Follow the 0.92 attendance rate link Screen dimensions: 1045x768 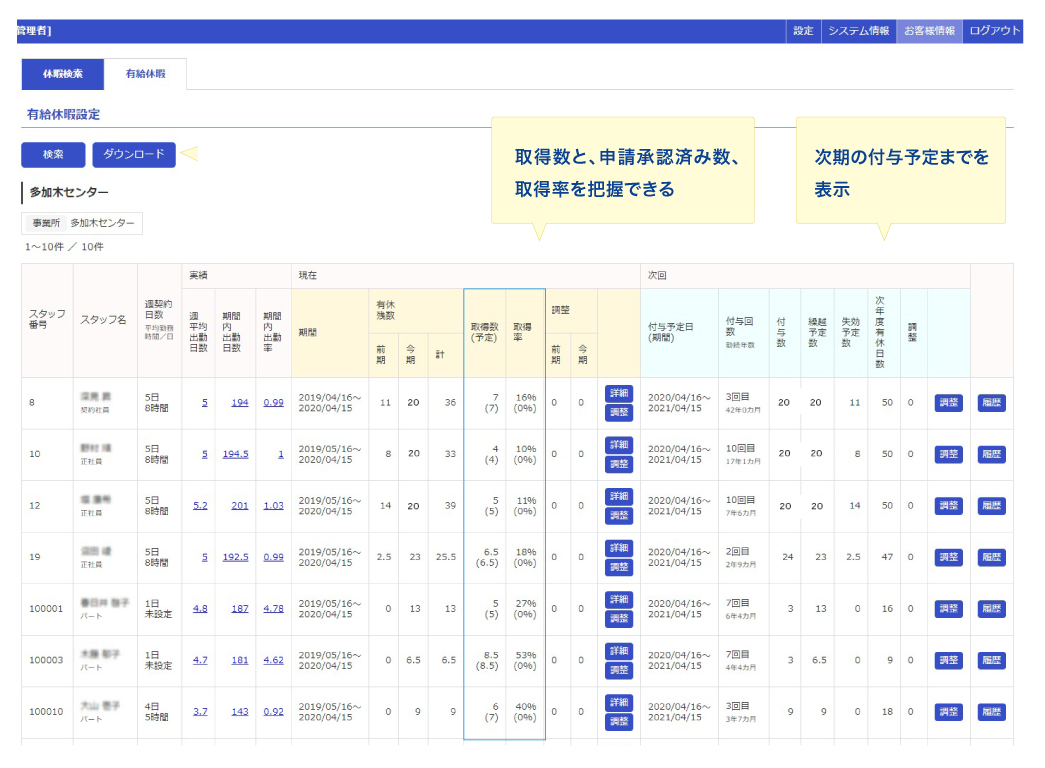[273, 712]
